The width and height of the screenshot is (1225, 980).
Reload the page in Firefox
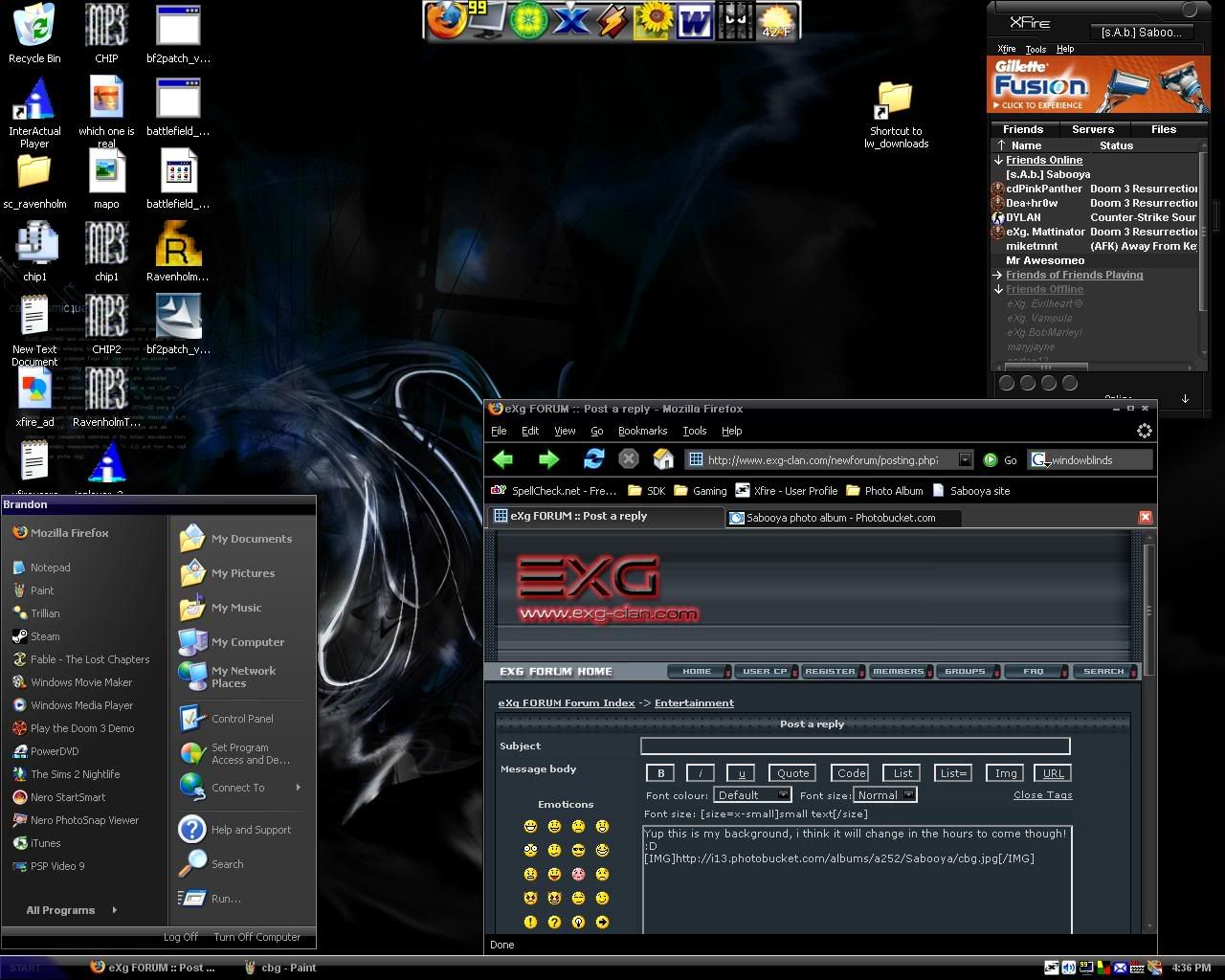(593, 459)
